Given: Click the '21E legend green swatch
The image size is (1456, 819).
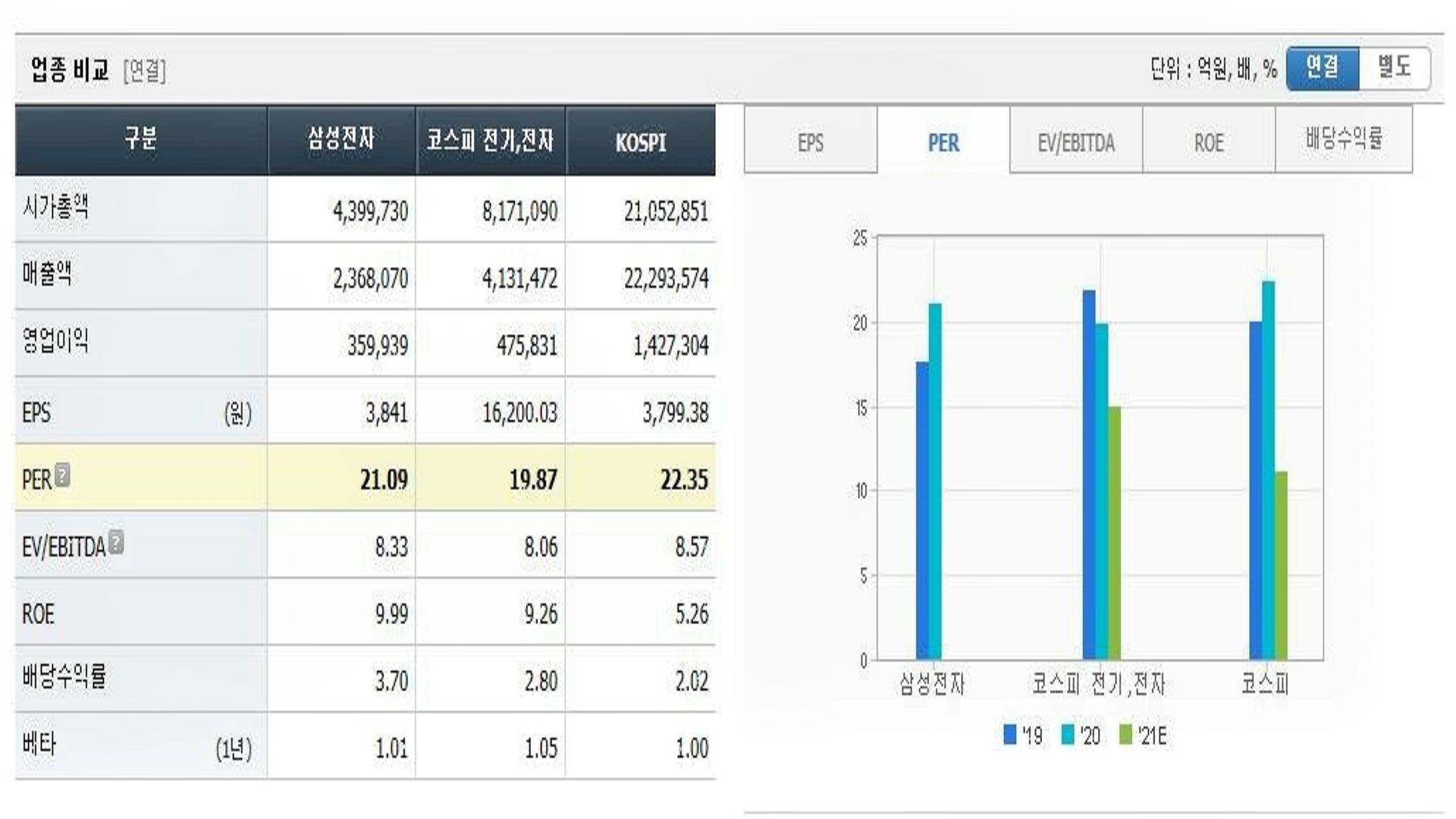Looking at the screenshot, I should tap(1125, 734).
